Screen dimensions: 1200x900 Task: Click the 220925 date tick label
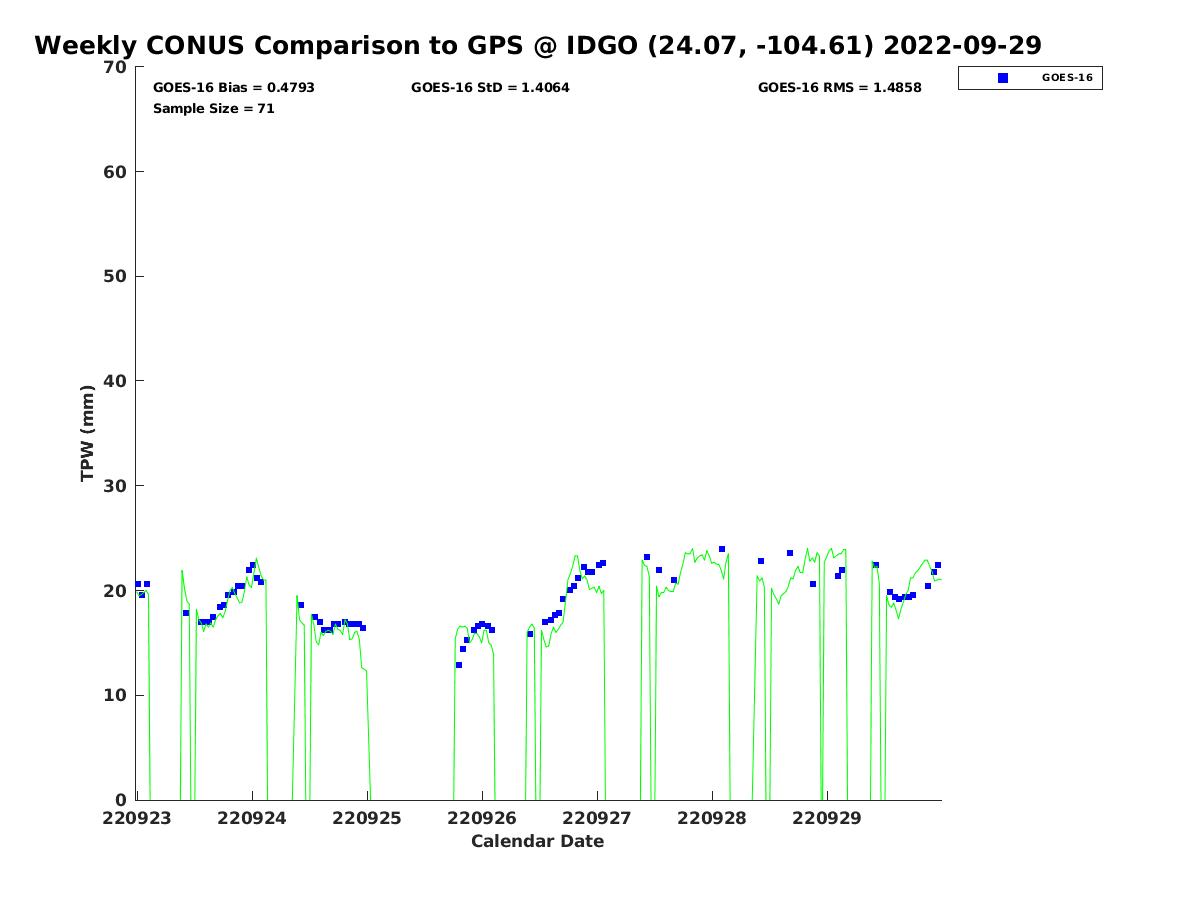click(x=367, y=818)
